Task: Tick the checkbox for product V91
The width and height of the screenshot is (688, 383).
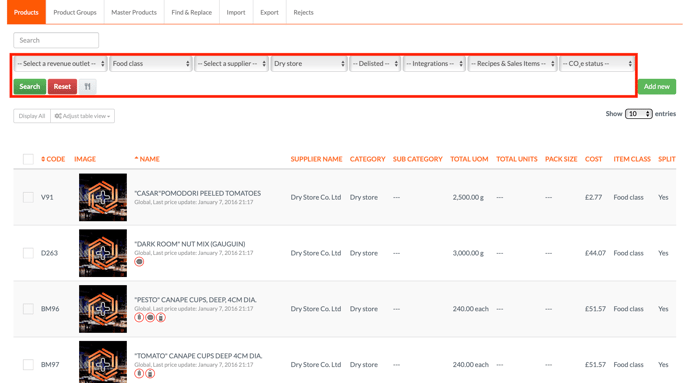Action: [x=28, y=197]
